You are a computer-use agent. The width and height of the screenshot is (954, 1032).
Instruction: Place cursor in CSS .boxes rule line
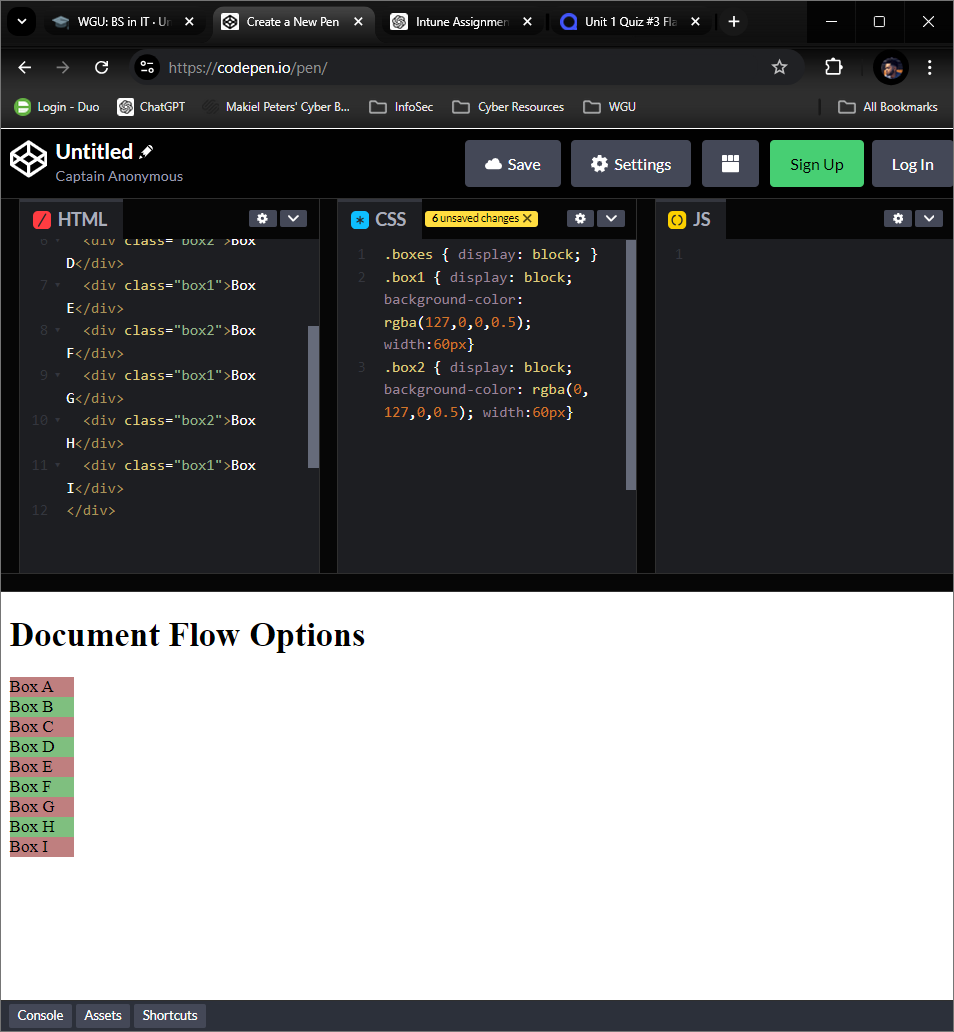[490, 255]
